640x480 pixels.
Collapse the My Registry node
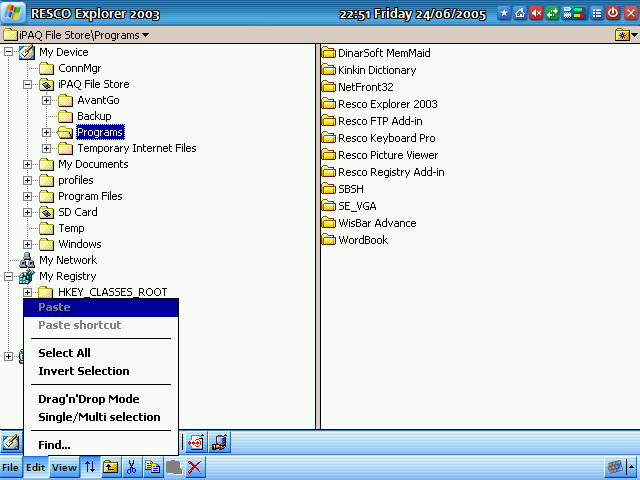pyautogui.click(x=8, y=276)
